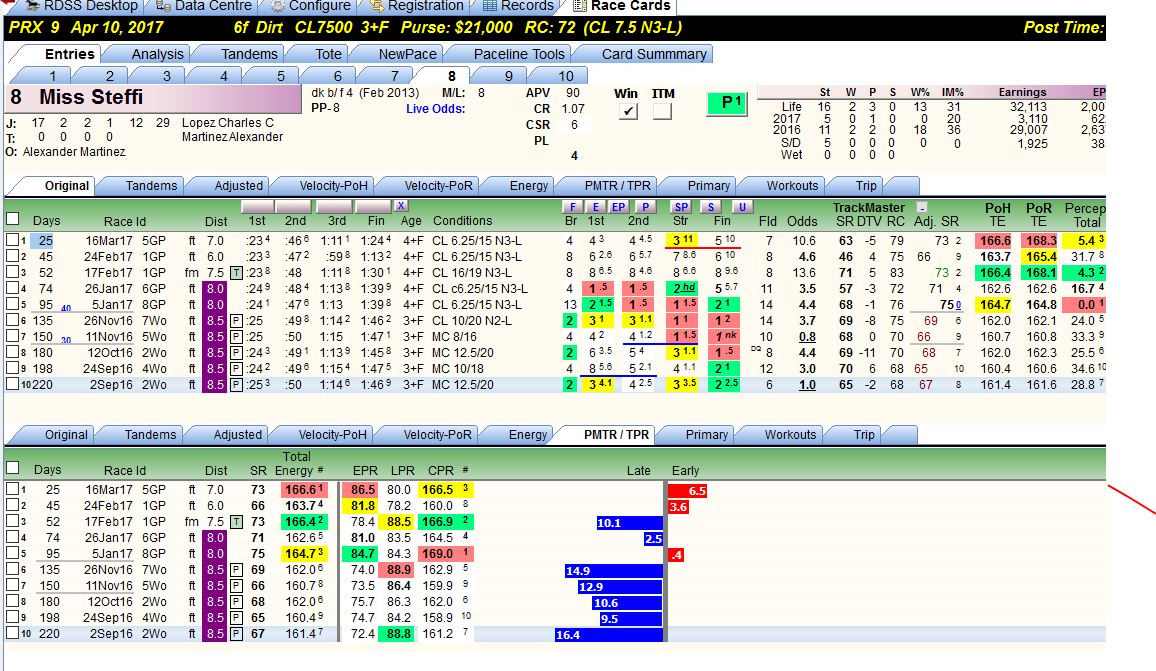Click P icon on lower table 11Nov16 row
The width and height of the screenshot is (1156, 671).
coord(237,585)
